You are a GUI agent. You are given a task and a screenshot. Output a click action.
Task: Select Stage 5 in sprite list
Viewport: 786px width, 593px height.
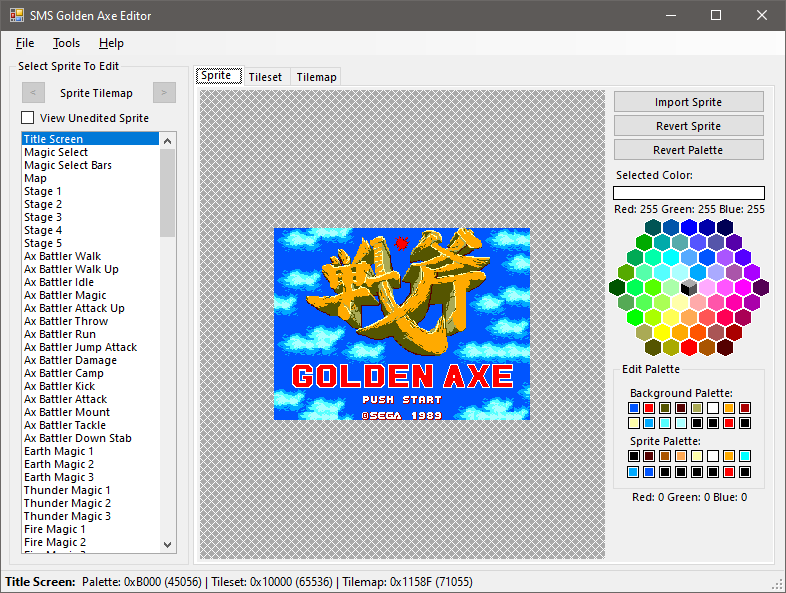pyautogui.click(x=91, y=243)
